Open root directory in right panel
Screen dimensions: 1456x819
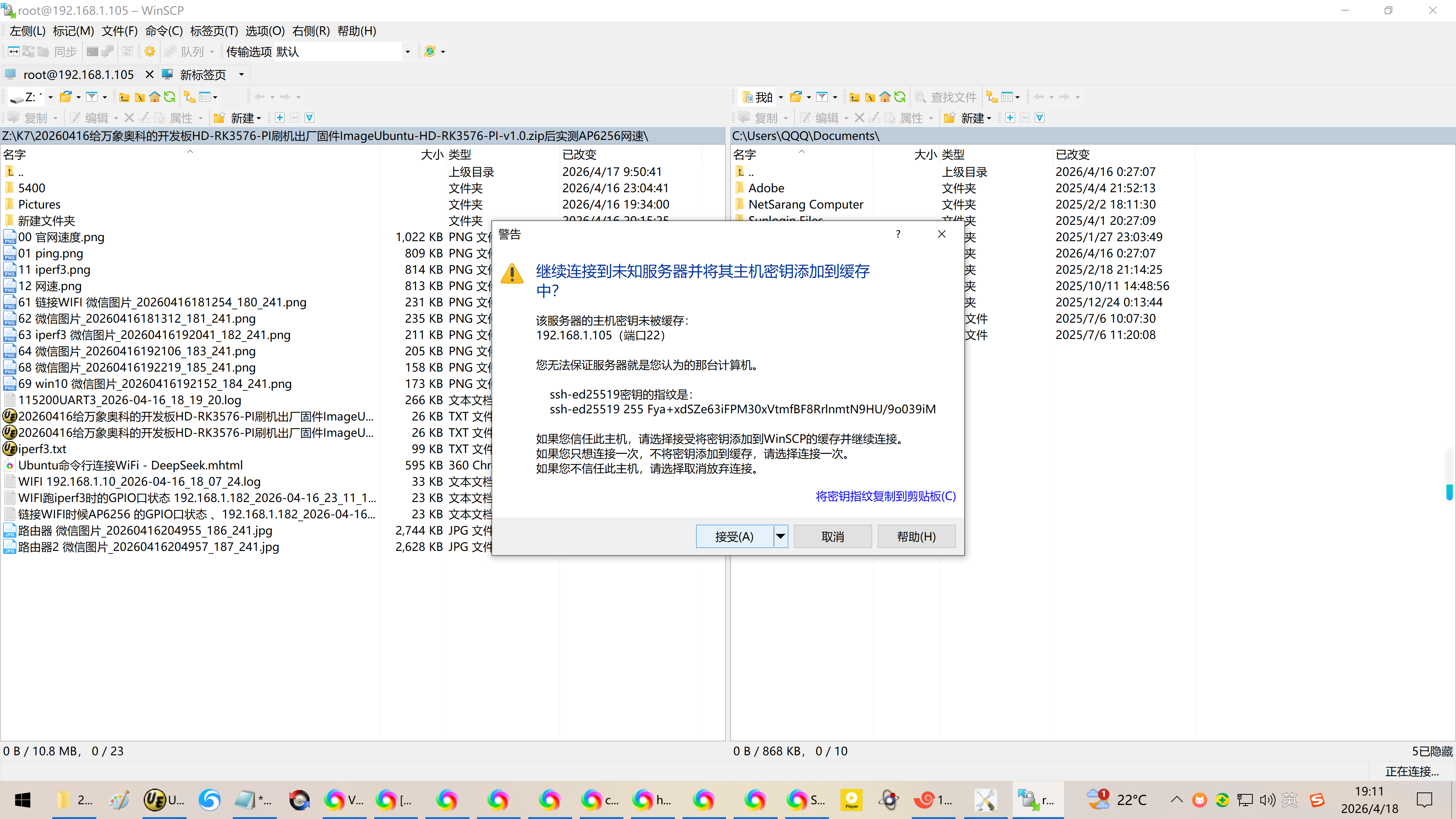870,97
